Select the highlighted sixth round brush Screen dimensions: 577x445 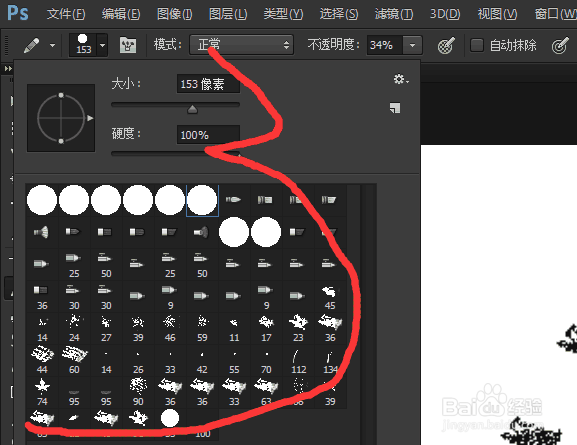tap(202, 200)
